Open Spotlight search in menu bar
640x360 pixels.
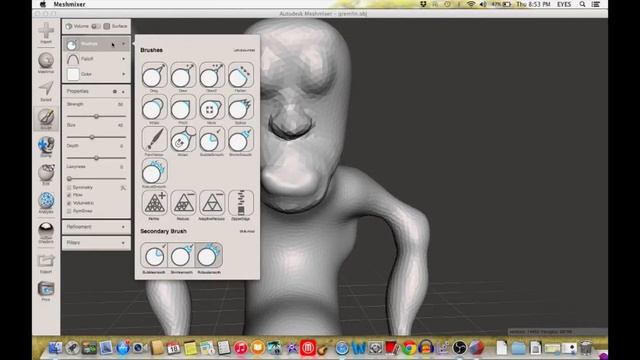pos(582,4)
